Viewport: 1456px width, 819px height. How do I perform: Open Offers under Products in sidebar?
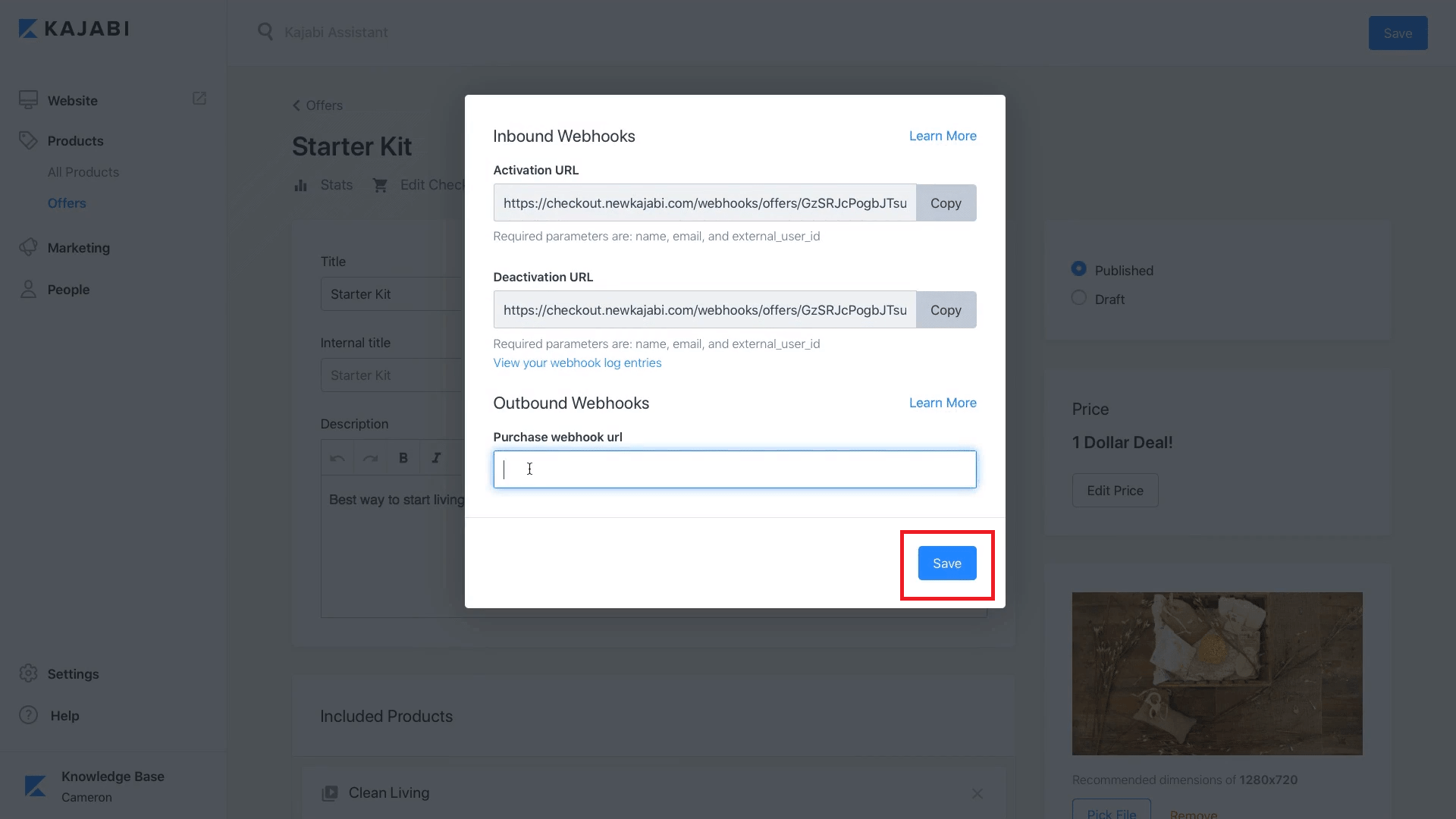(x=67, y=202)
